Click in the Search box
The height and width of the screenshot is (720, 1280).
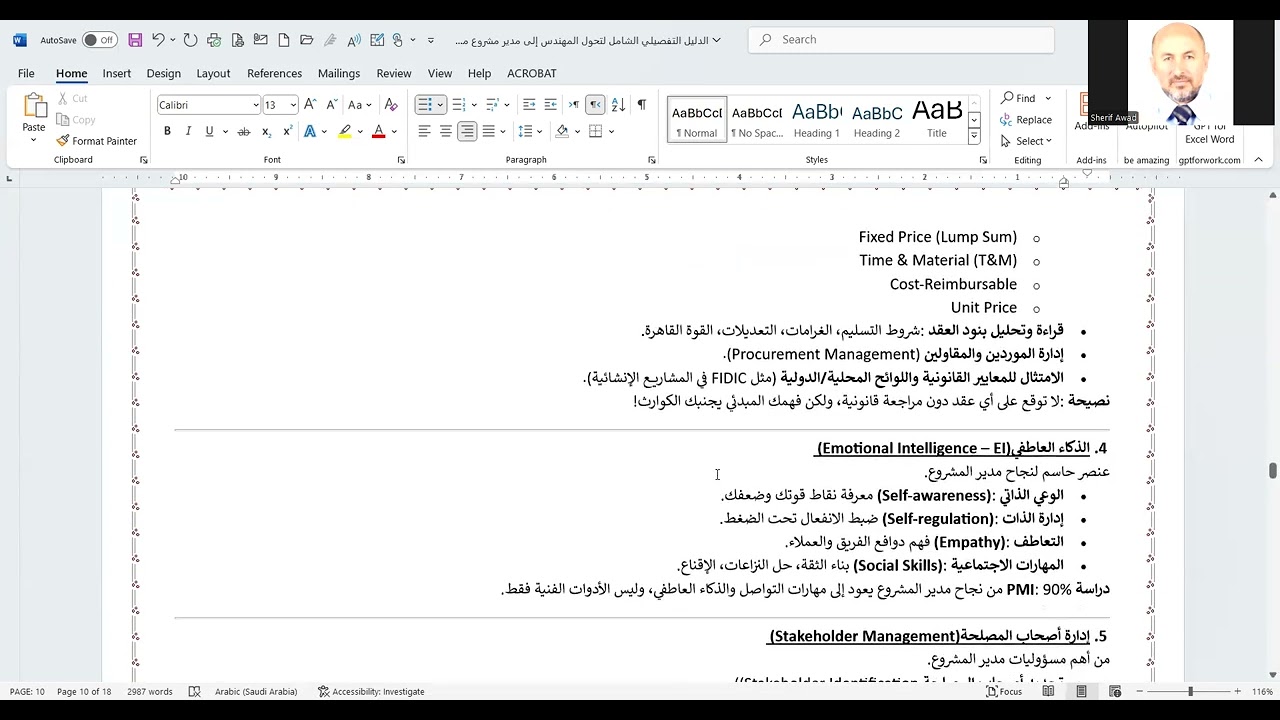pyautogui.click(x=901, y=40)
